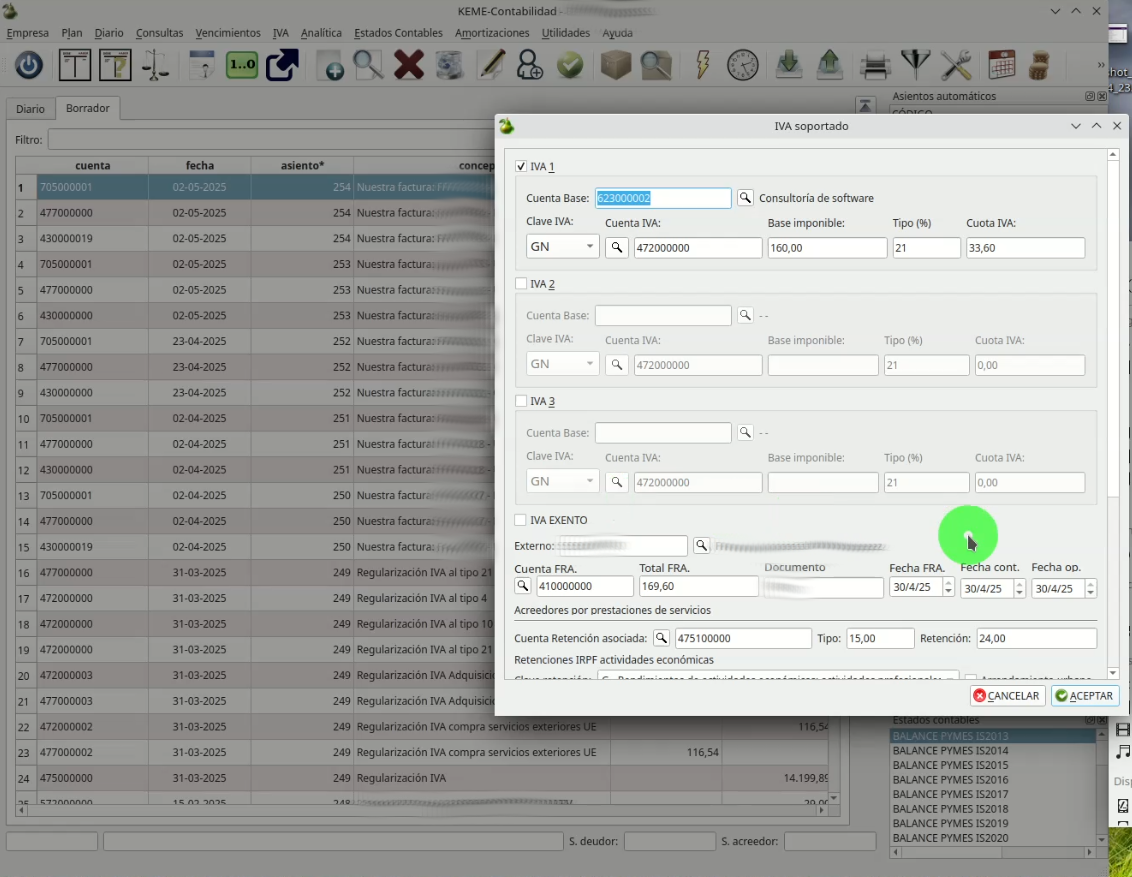Click the search icon next to Externo
The width and height of the screenshot is (1132, 877).
[x=701, y=546]
